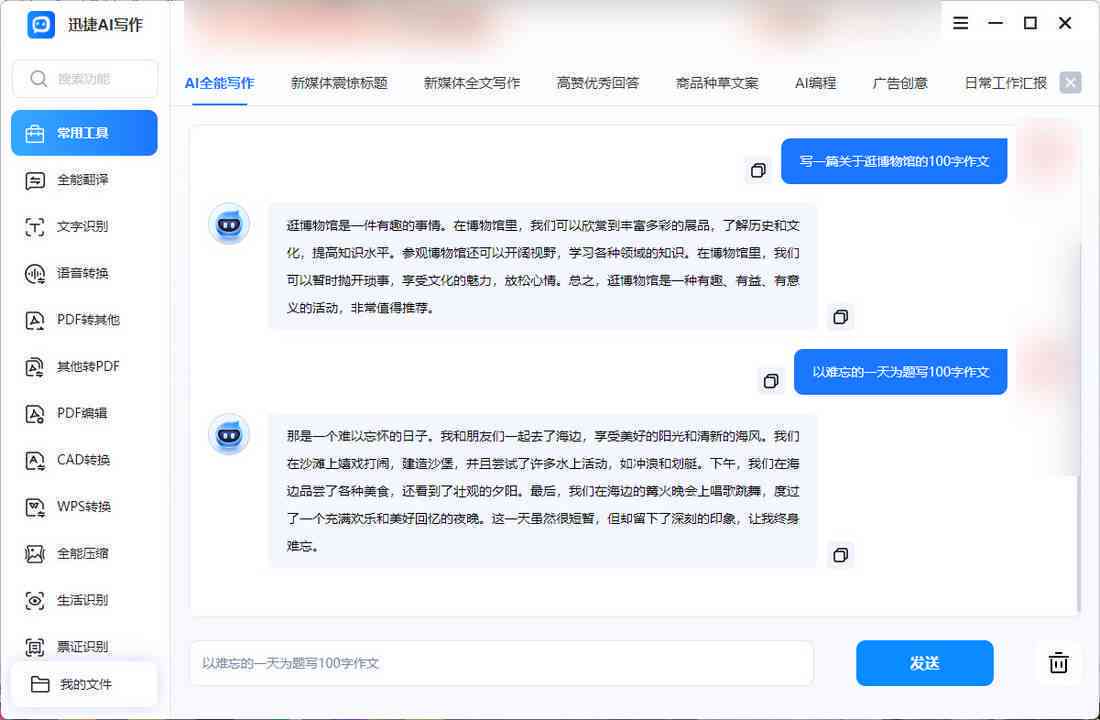Focus the 搜索功能 search field
The image size is (1100, 720).
point(85,79)
